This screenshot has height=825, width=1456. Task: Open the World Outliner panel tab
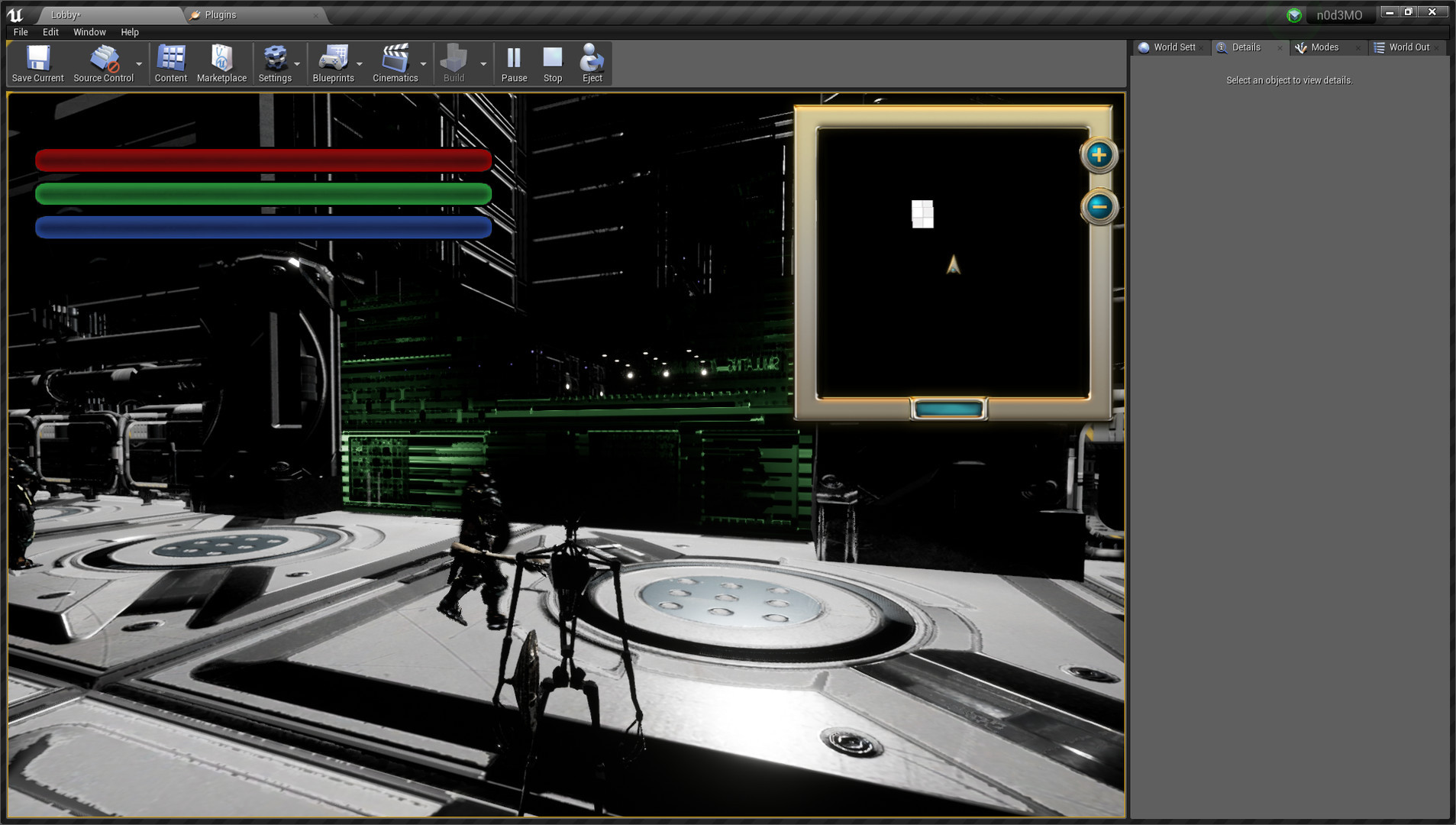pos(1409,47)
